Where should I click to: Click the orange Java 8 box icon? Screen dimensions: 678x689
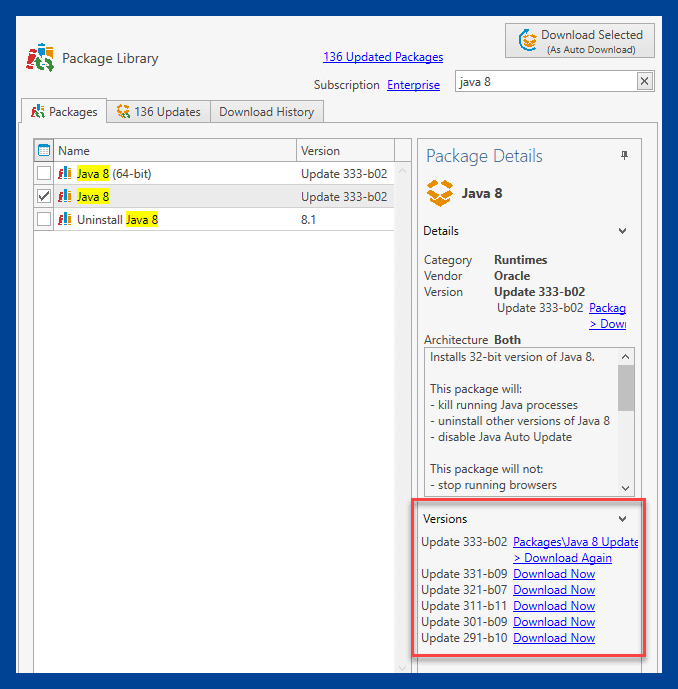point(439,193)
